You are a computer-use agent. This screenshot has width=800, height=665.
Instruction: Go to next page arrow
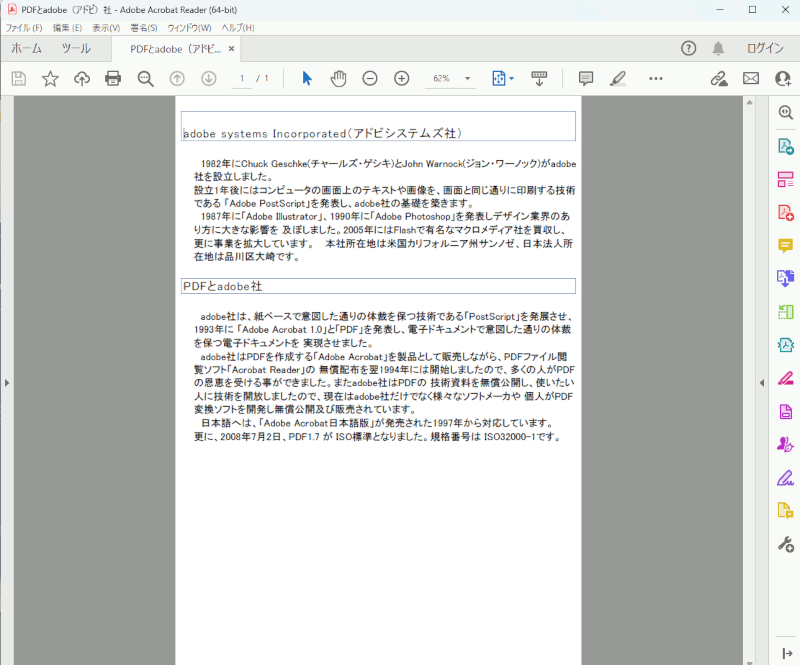point(209,79)
